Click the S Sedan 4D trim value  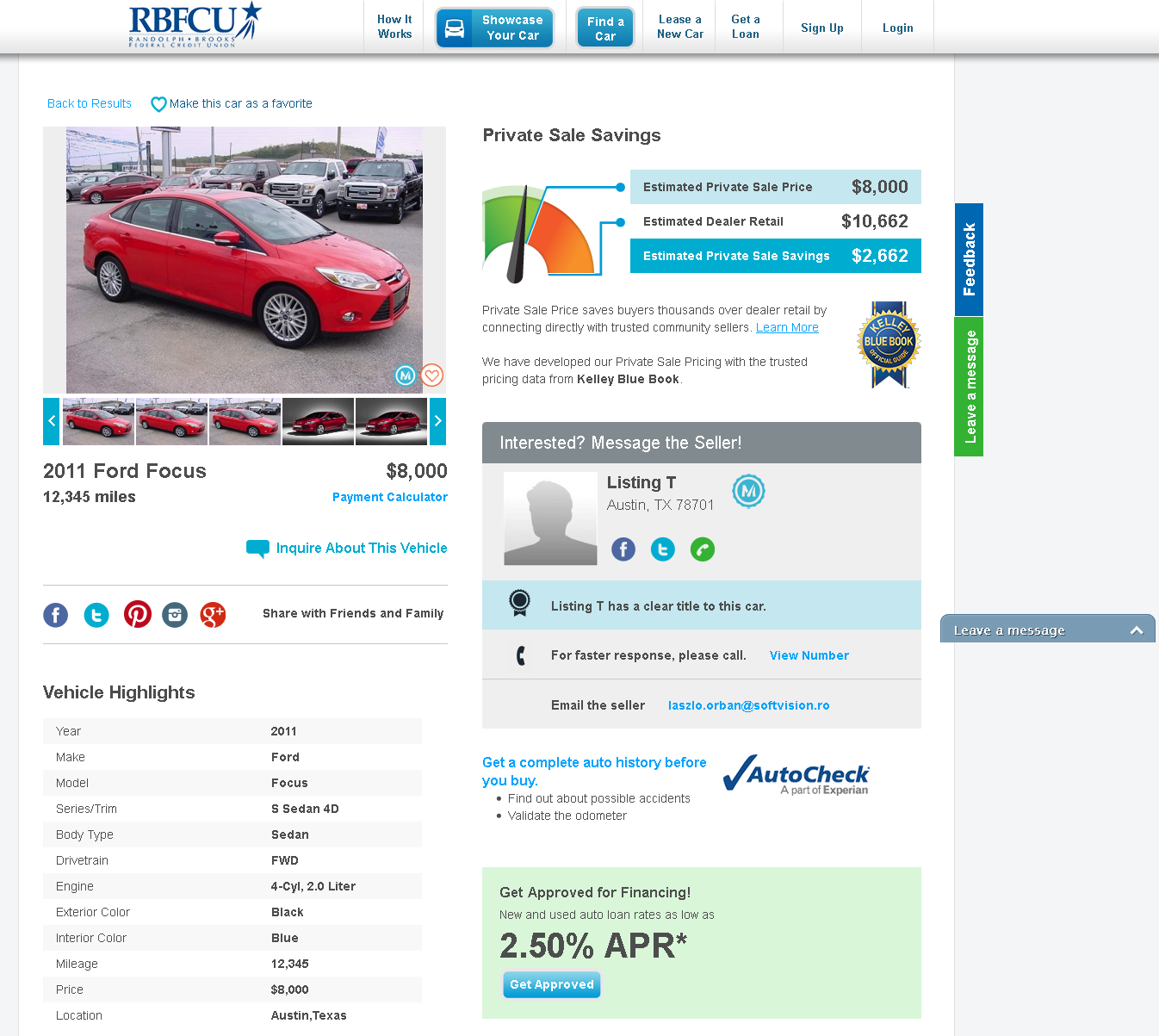tap(305, 809)
